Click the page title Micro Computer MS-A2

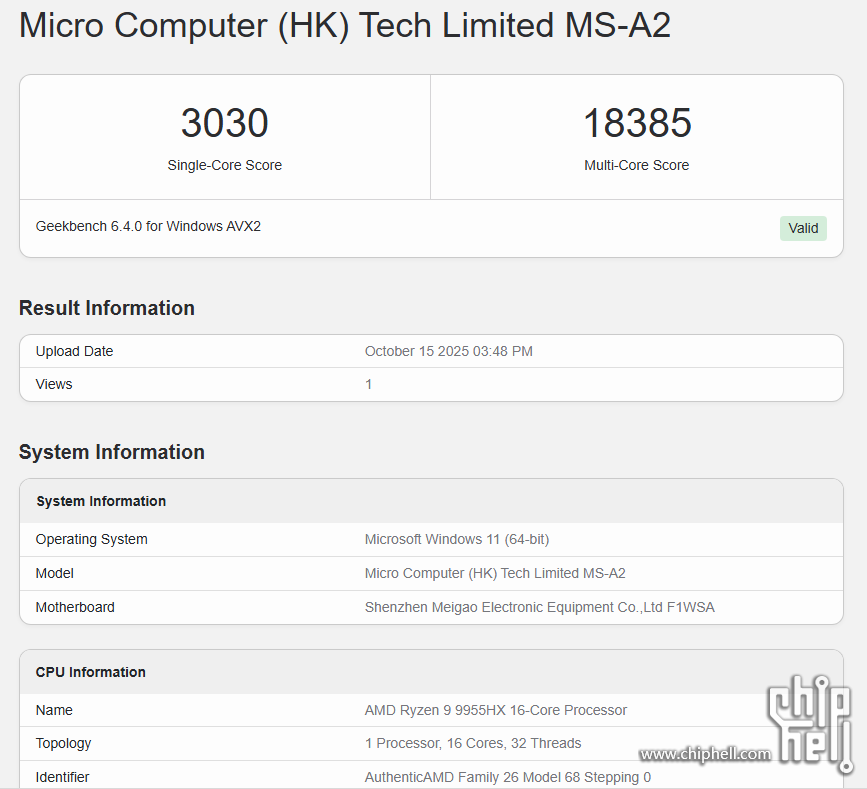click(x=345, y=26)
